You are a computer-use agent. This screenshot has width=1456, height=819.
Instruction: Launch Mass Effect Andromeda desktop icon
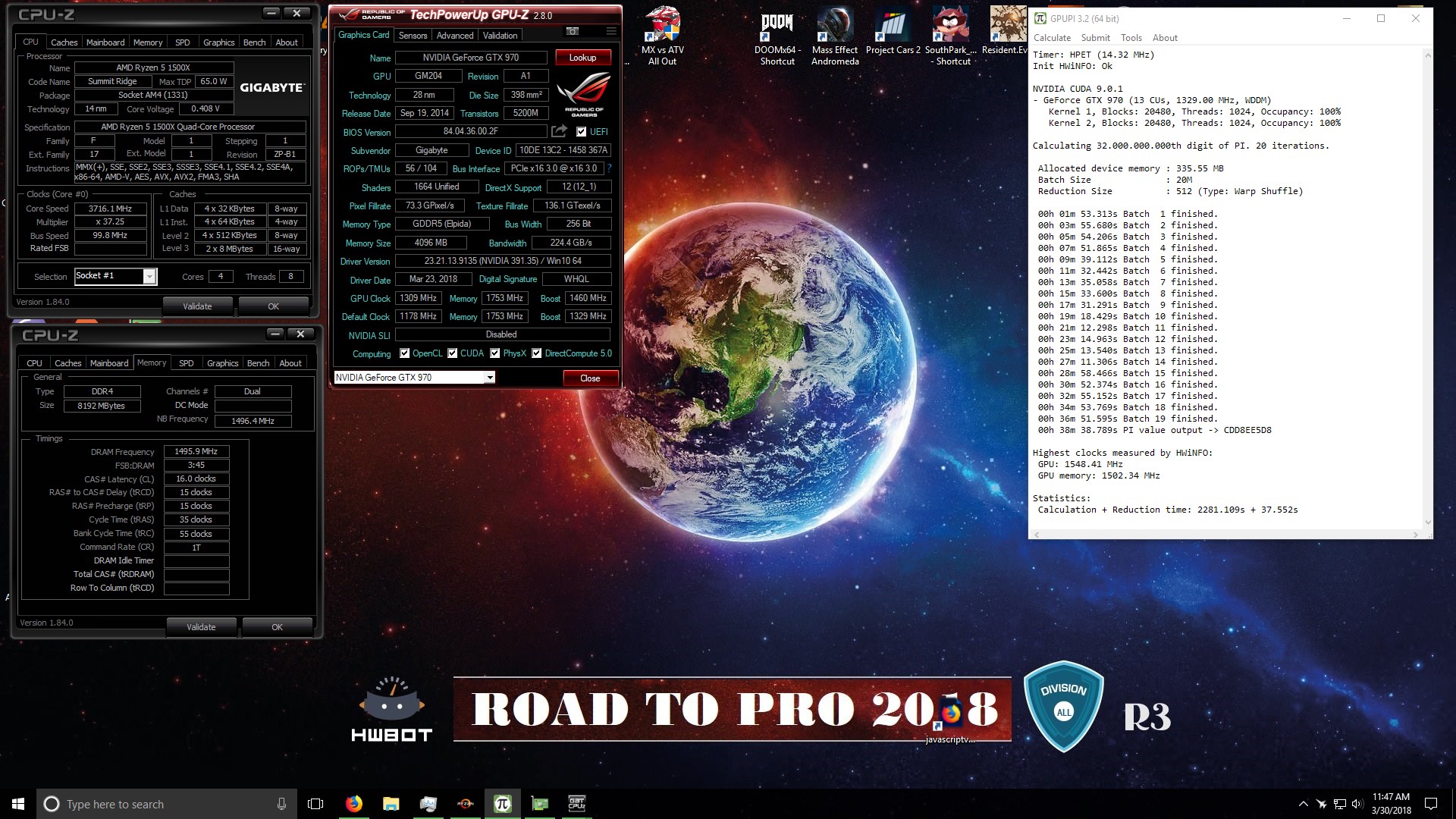pyautogui.click(x=835, y=36)
